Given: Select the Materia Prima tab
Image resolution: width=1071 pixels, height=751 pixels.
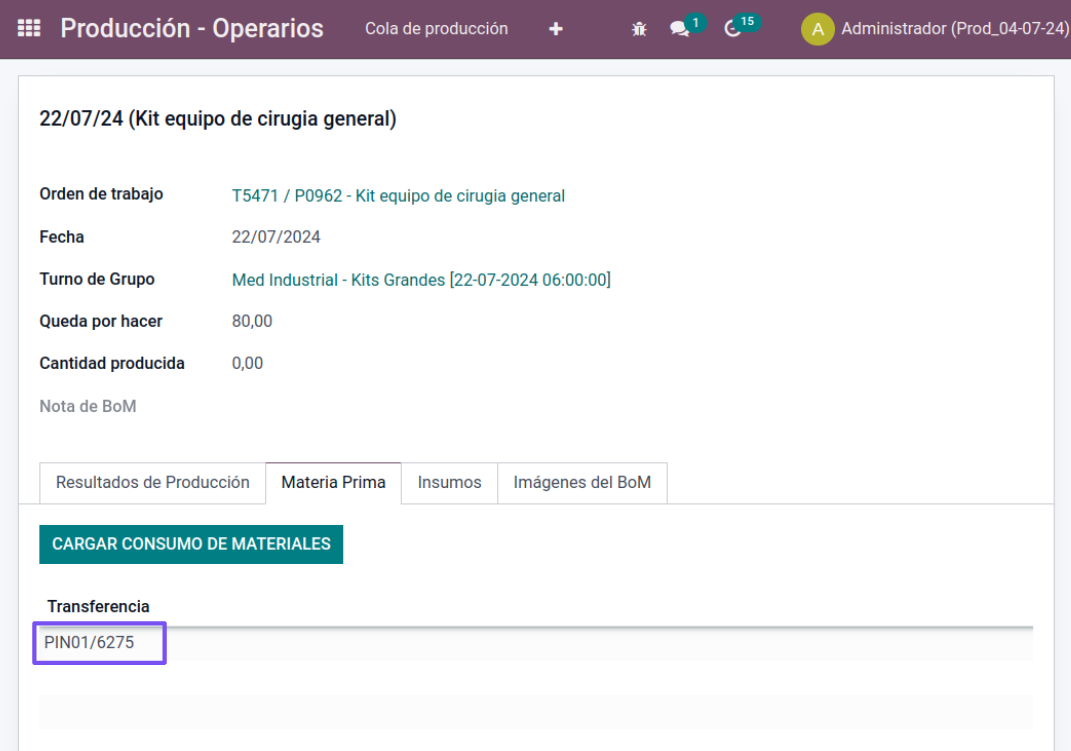Looking at the screenshot, I should pyautogui.click(x=333, y=482).
